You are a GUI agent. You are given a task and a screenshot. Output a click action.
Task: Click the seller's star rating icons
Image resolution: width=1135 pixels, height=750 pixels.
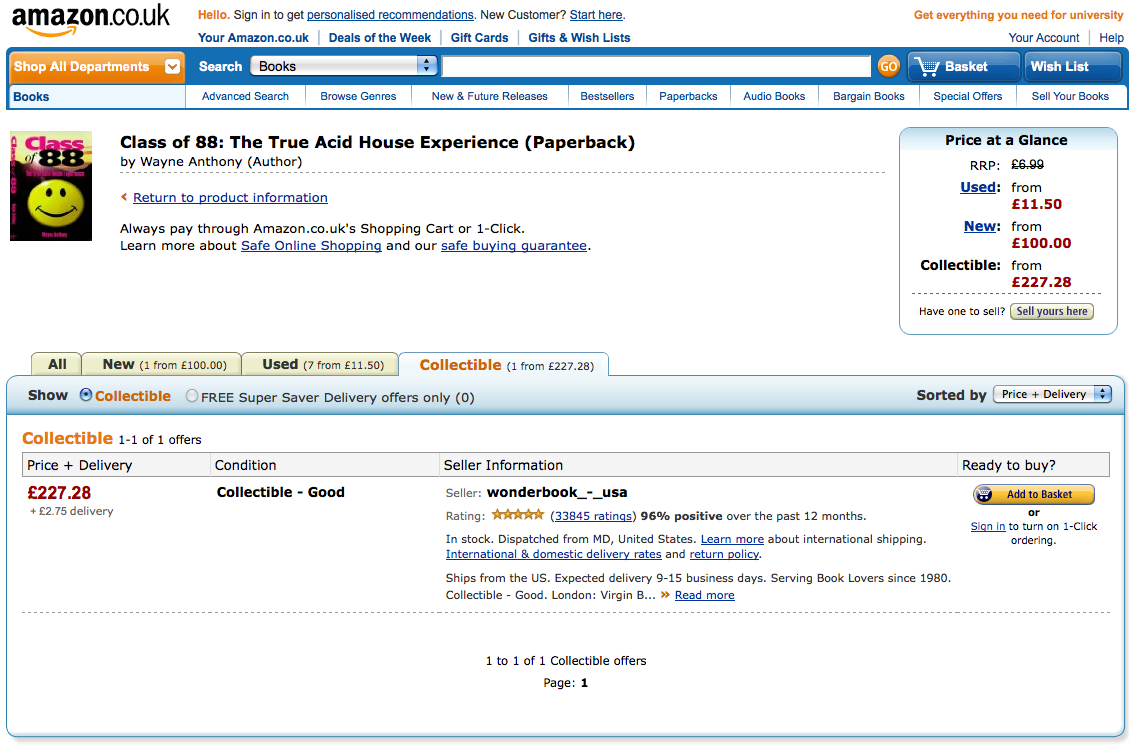tap(518, 515)
